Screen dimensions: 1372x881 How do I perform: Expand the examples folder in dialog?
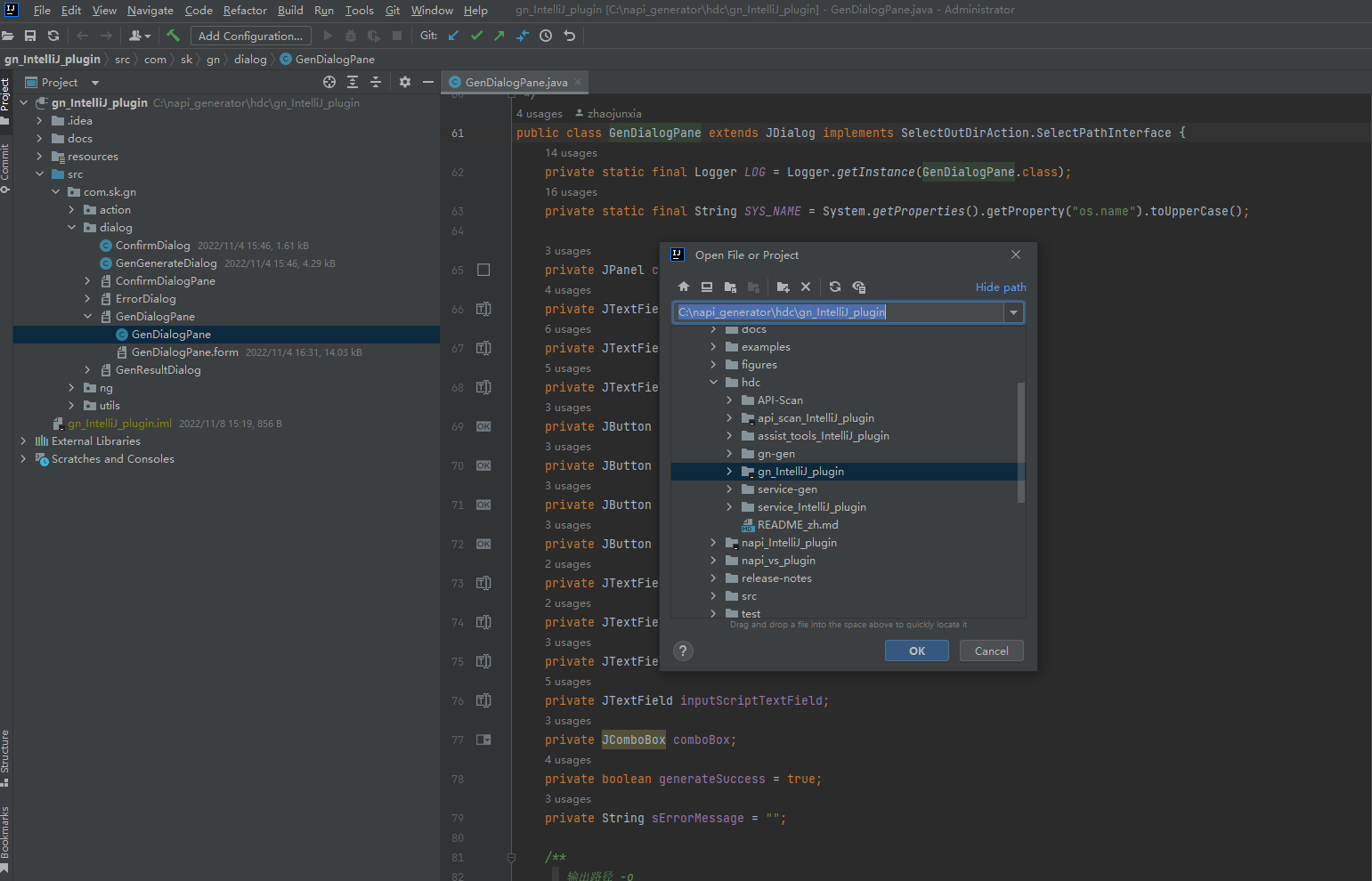tap(714, 347)
